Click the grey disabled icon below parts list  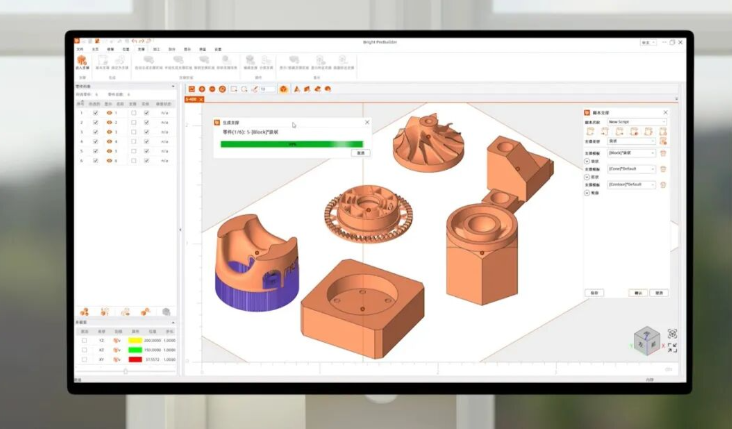166,312
